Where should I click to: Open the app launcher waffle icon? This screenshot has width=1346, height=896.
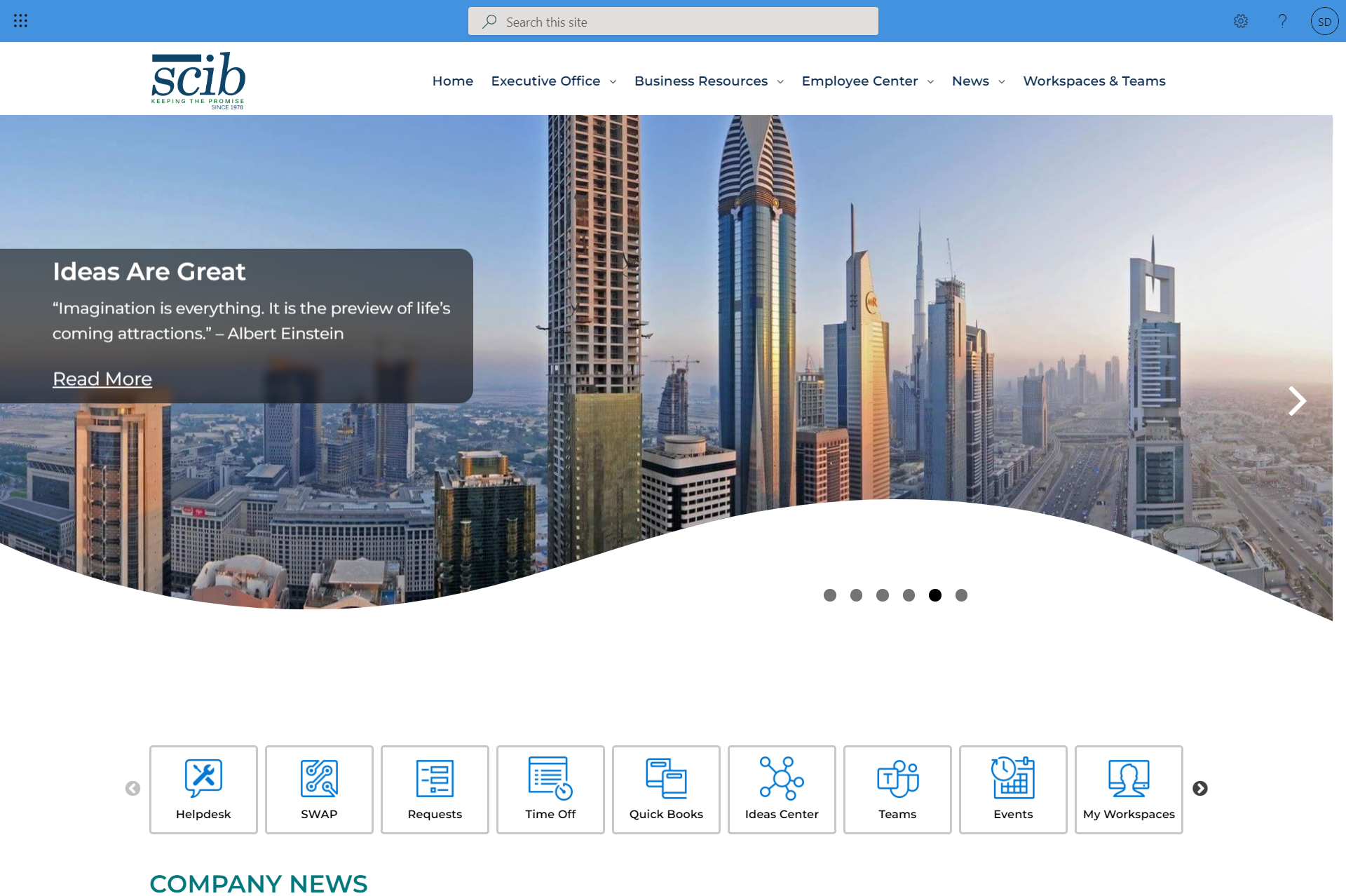point(20,21)
